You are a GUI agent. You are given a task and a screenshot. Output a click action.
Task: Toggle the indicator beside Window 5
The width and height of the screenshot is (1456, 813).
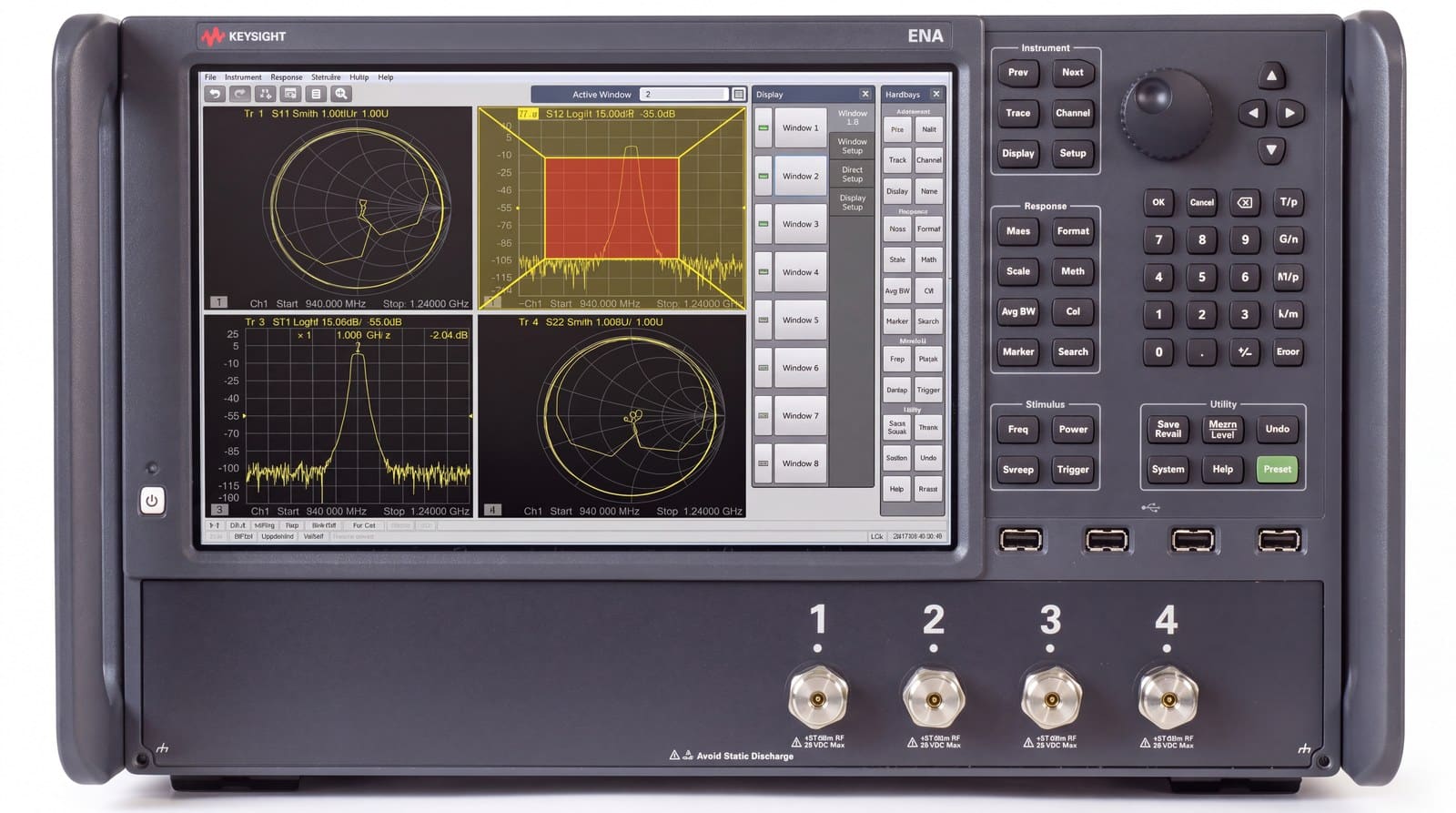(763, 320)
